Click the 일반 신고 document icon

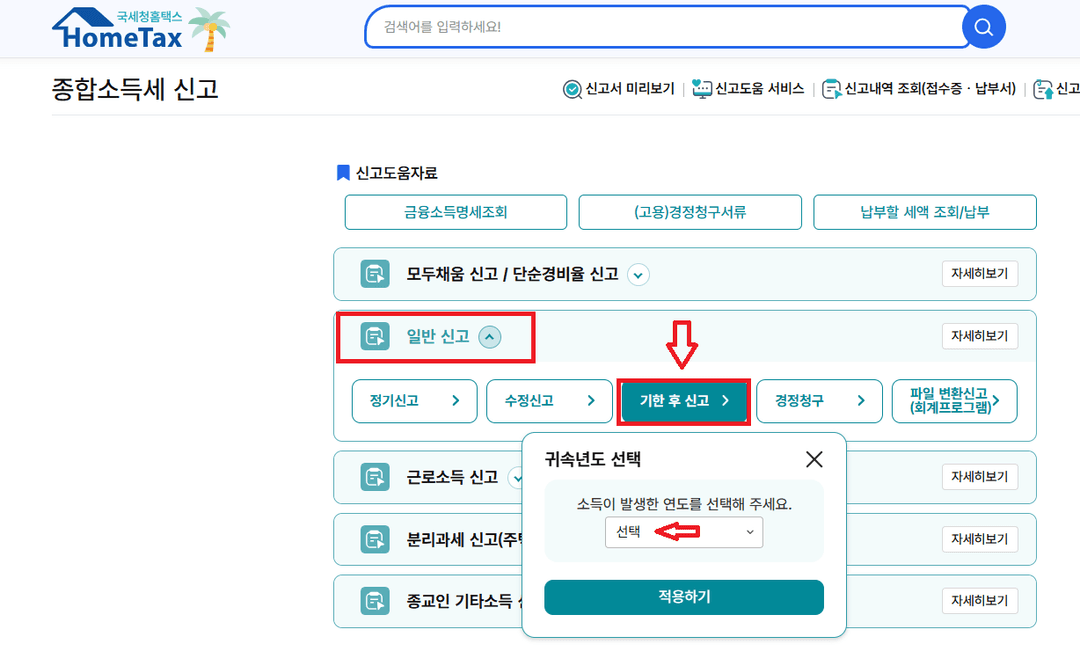pyautogui.click(x=375, y=337)
